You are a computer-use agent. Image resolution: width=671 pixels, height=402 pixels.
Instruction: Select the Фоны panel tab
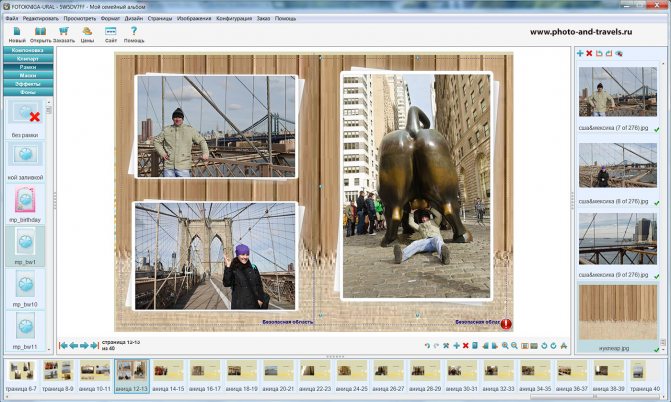click(27, 93)
